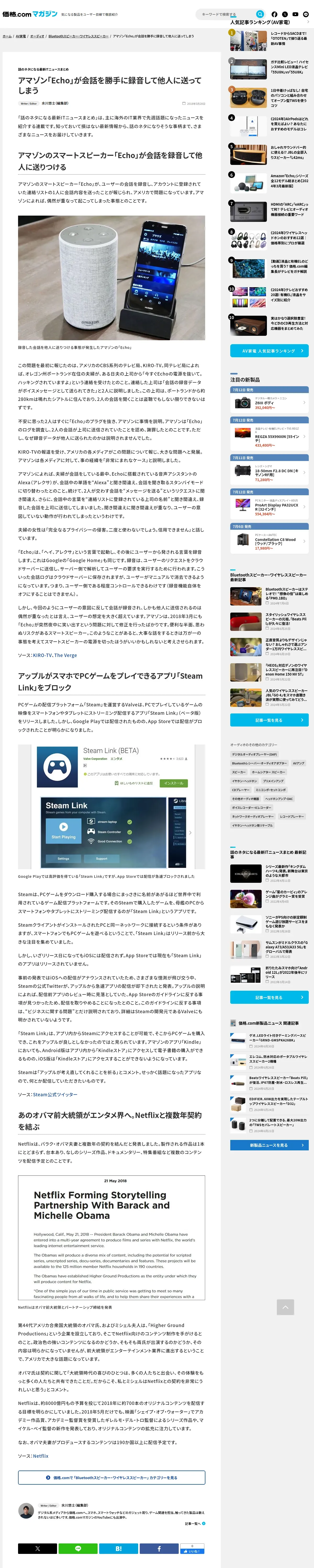Viewport: 314px width, 1568px height.
Task: Open Steam公式ツイッター source link
Action: pyautogui.click(x=55, y=1094)
